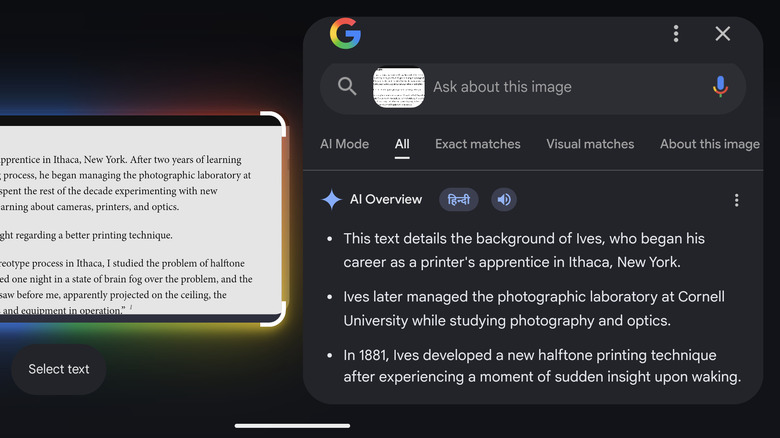This screenshot has height=438, width=780.
Task: Click bullet starting 'This text details the background'
Action: pyautogui.click(x=524, y=250)
